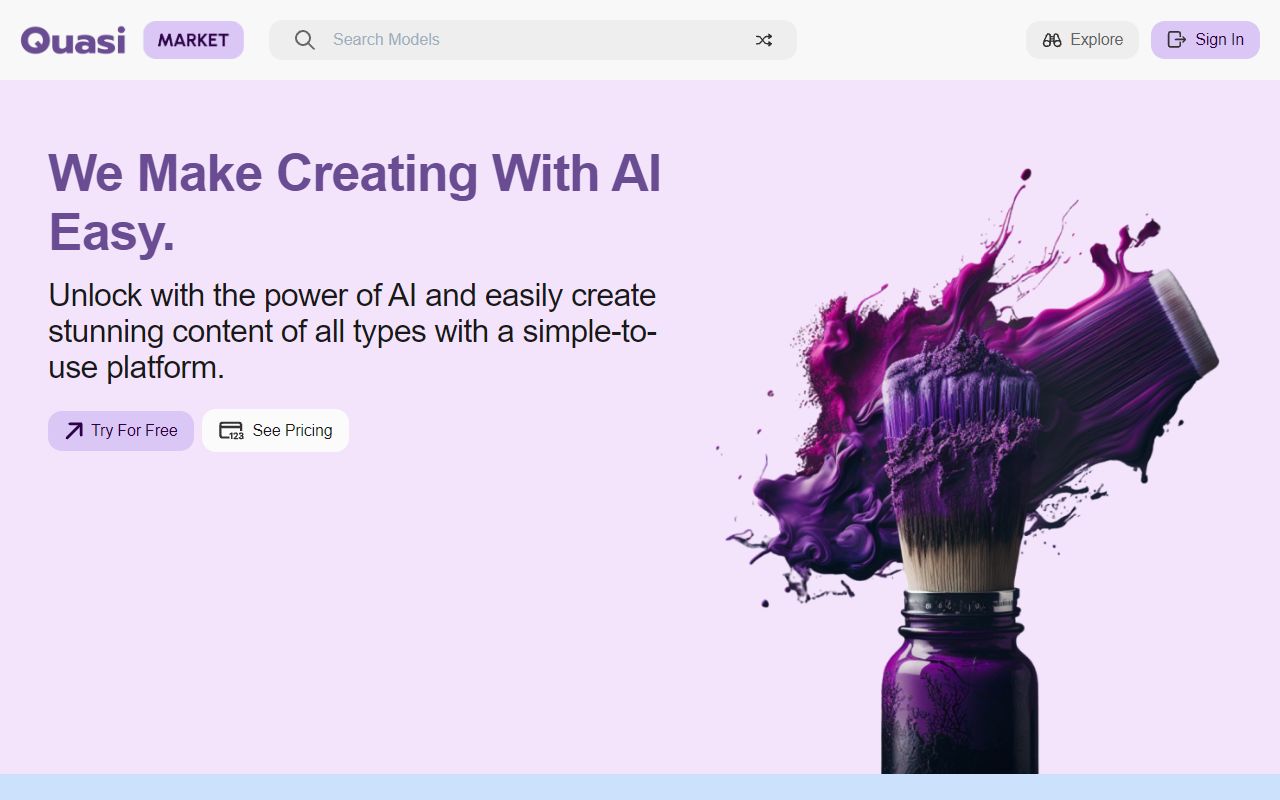This screenshot has height=800, width=1280.
Task: Open the homepage via the Quasi logo
Action: pos(71,40)
